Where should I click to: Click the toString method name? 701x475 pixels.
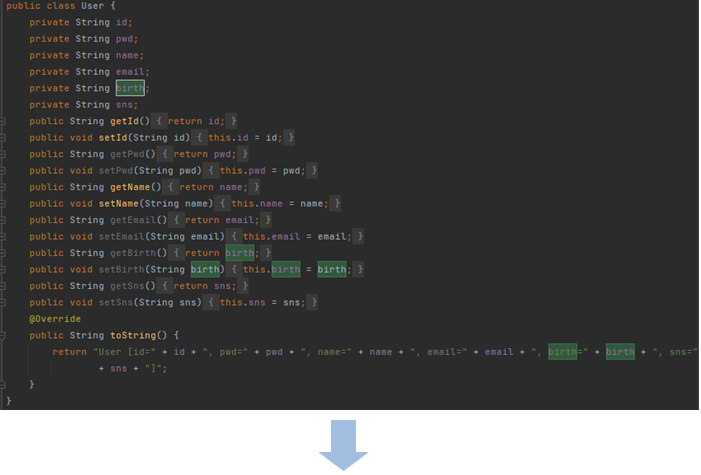133,335
